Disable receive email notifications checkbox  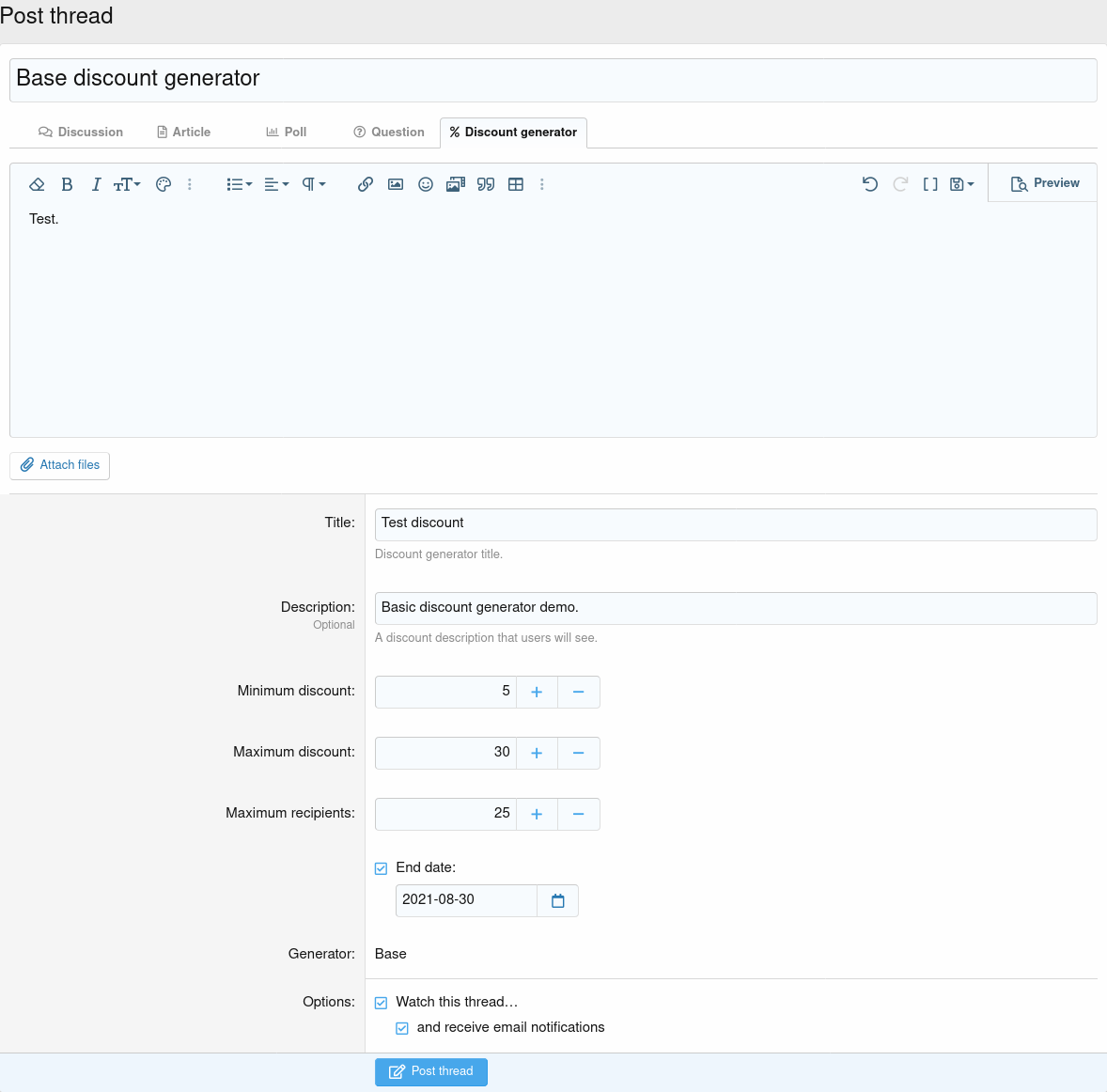tap(402, 1028)
